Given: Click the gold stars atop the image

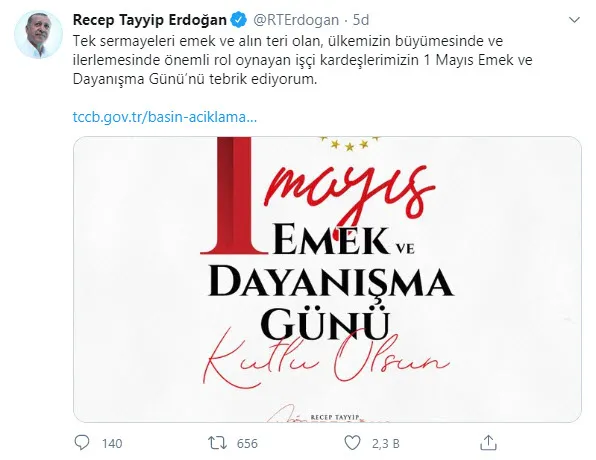Looking at the screenshot, I should (349, 143).
